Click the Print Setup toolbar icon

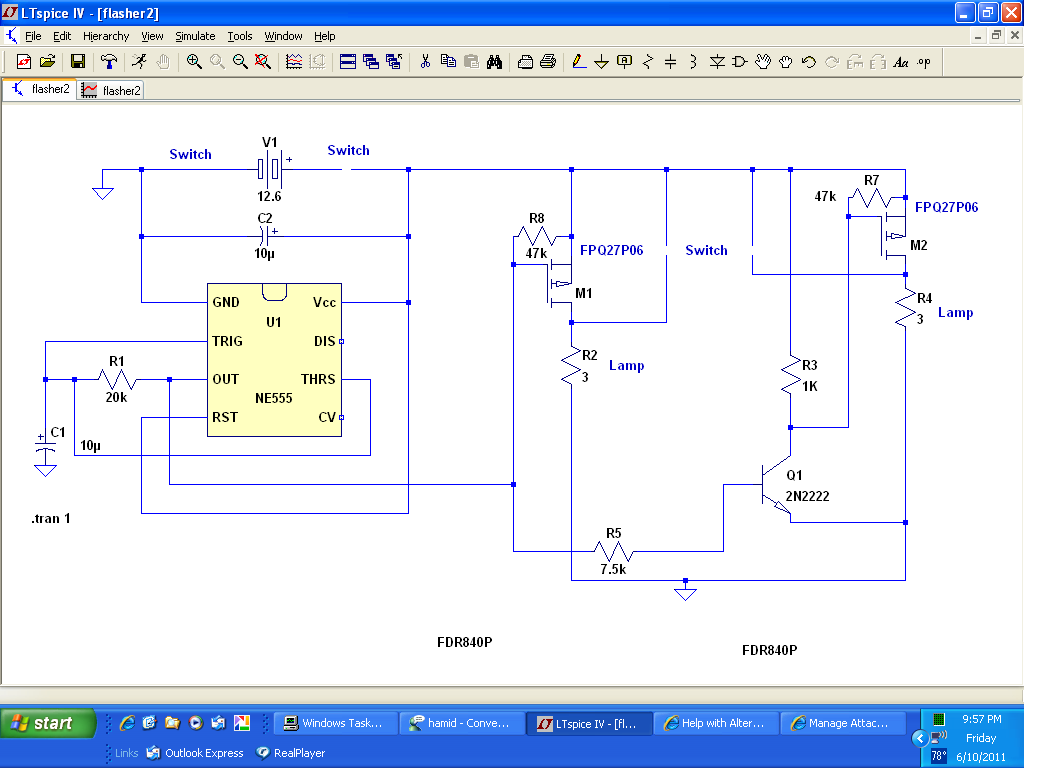(525, 62)
